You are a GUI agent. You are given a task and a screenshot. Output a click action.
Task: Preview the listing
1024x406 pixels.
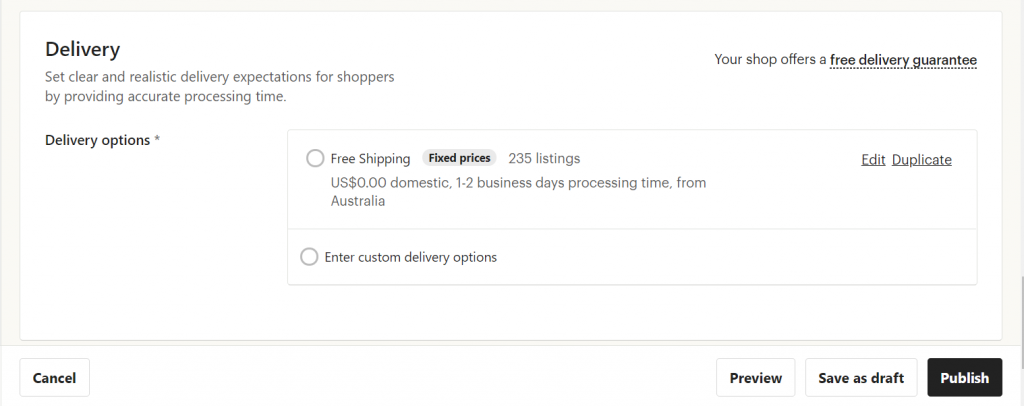(756, 377)
